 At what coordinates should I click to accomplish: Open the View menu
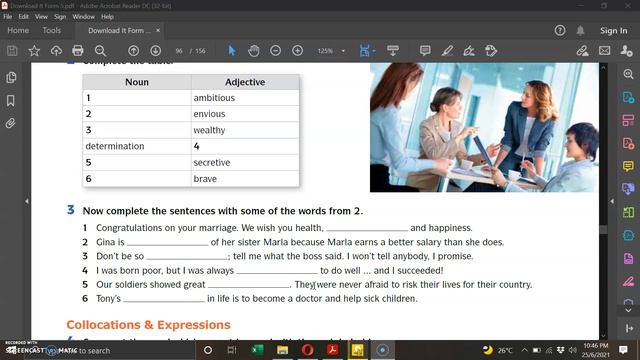pyautogui.click(x=41, y=17)
